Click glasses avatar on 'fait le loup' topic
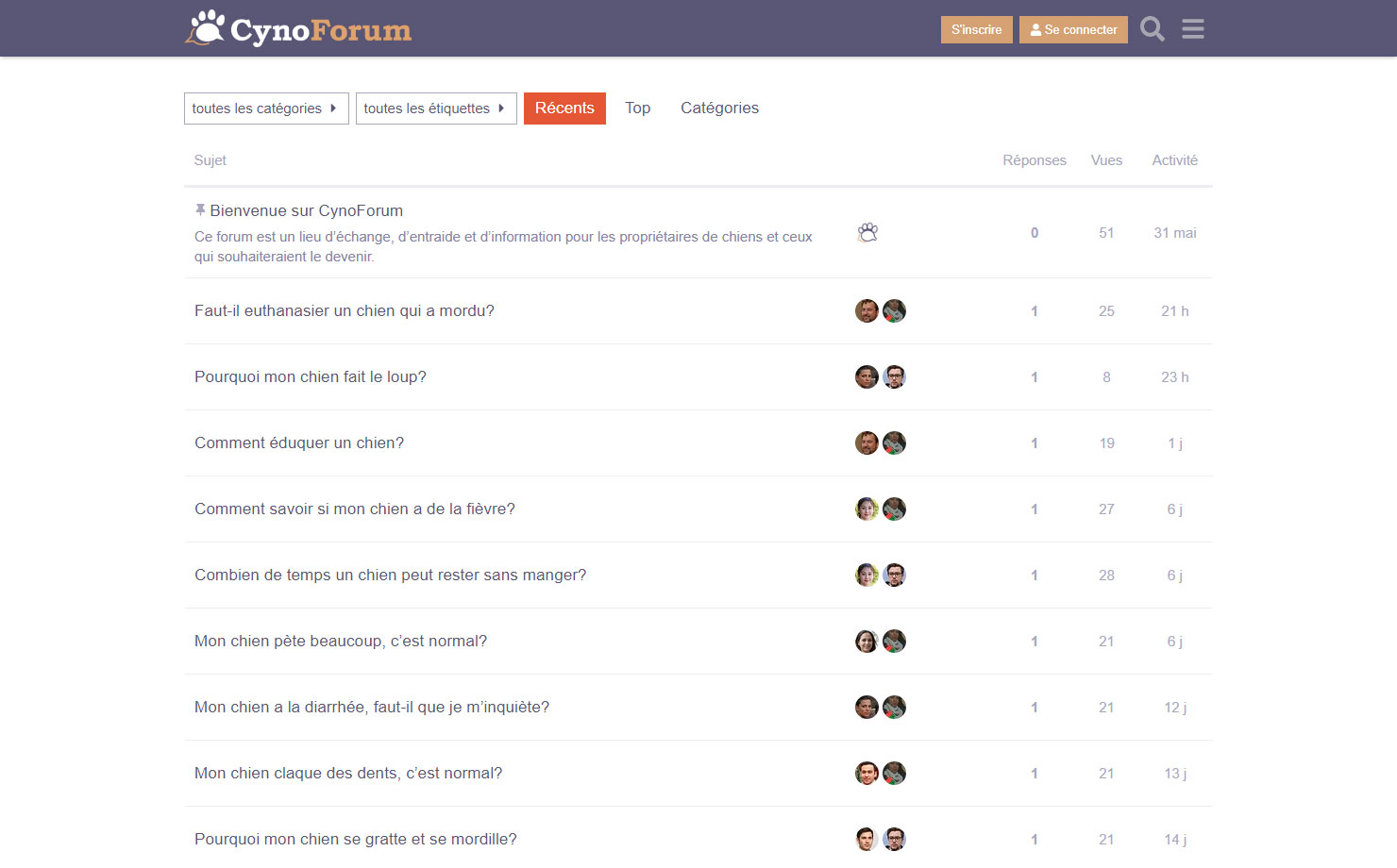The image size is (1397, 868). (894, 376)
